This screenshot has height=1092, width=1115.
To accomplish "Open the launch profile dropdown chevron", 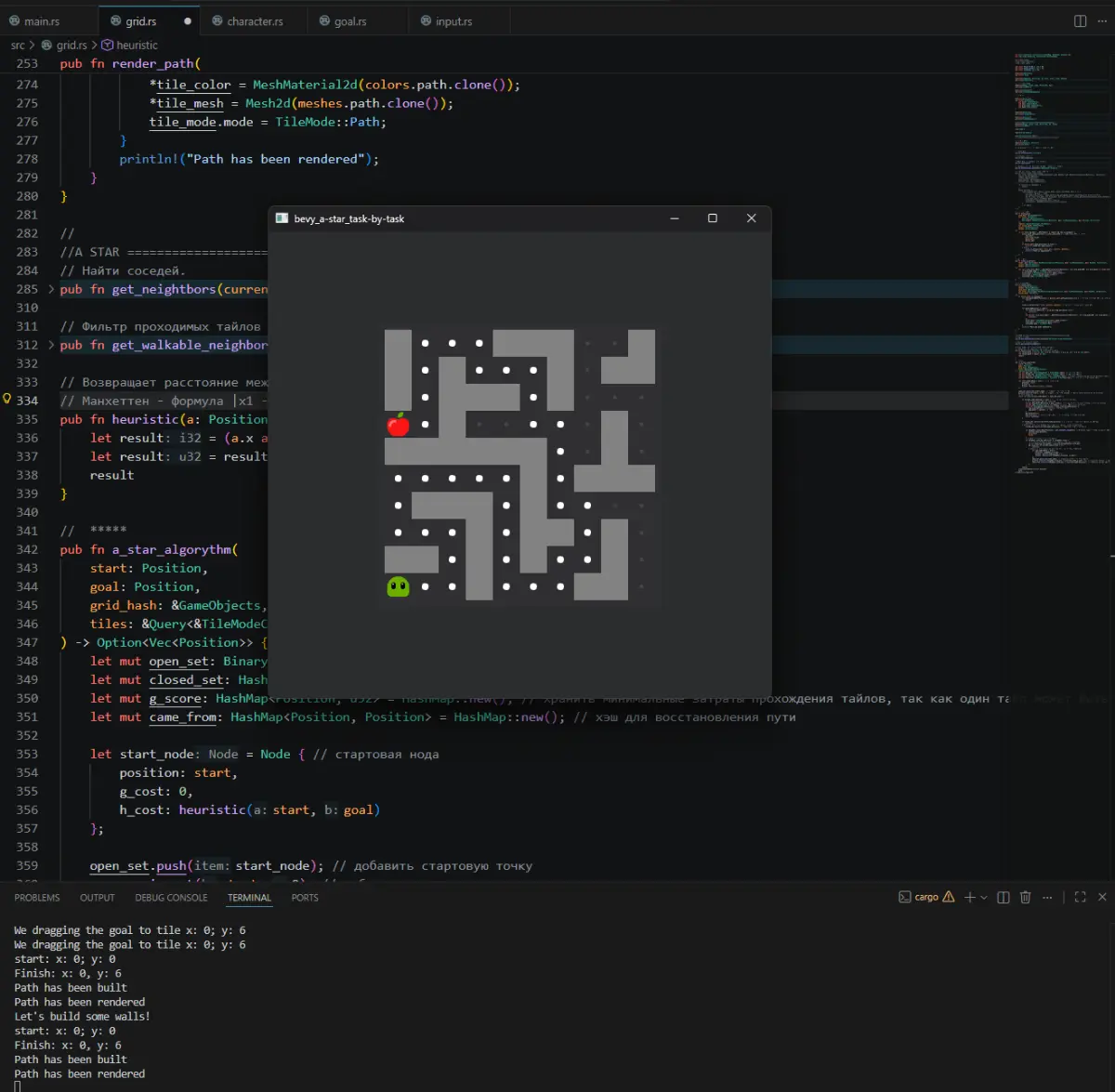I will coord(984,898).
